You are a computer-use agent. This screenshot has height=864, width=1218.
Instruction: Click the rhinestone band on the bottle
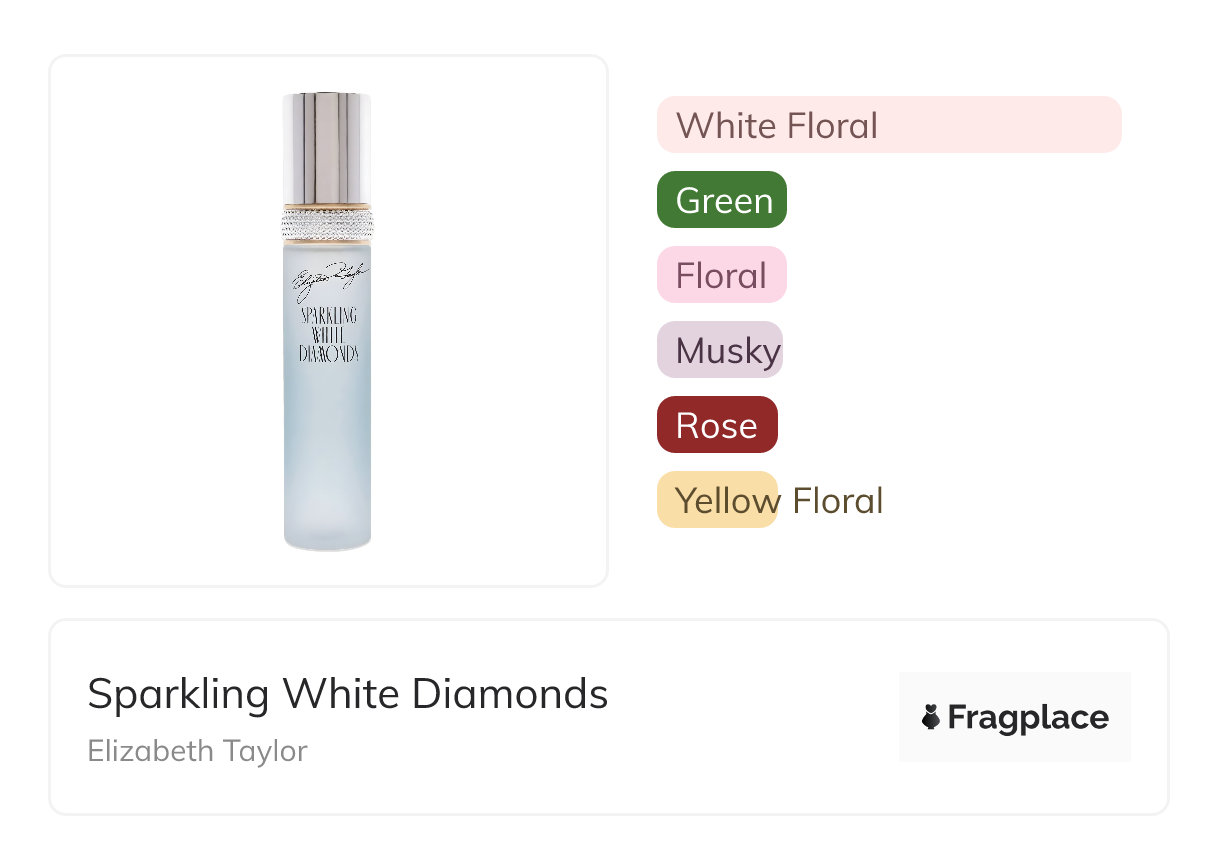click(x=327, y=223)
